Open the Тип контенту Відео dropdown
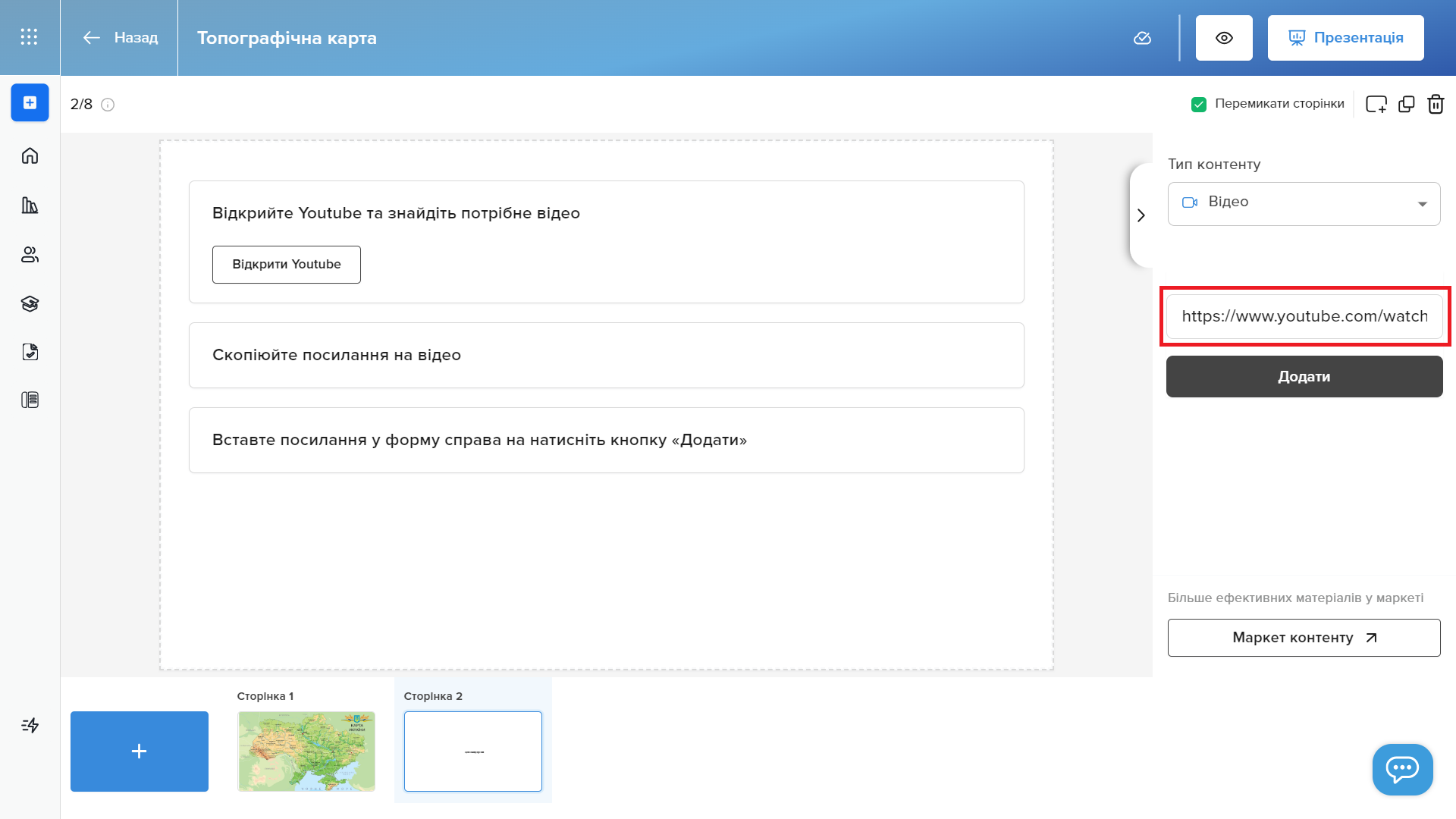The height and width of the screenshot is (819, 1456). (x=1304, y=203)
